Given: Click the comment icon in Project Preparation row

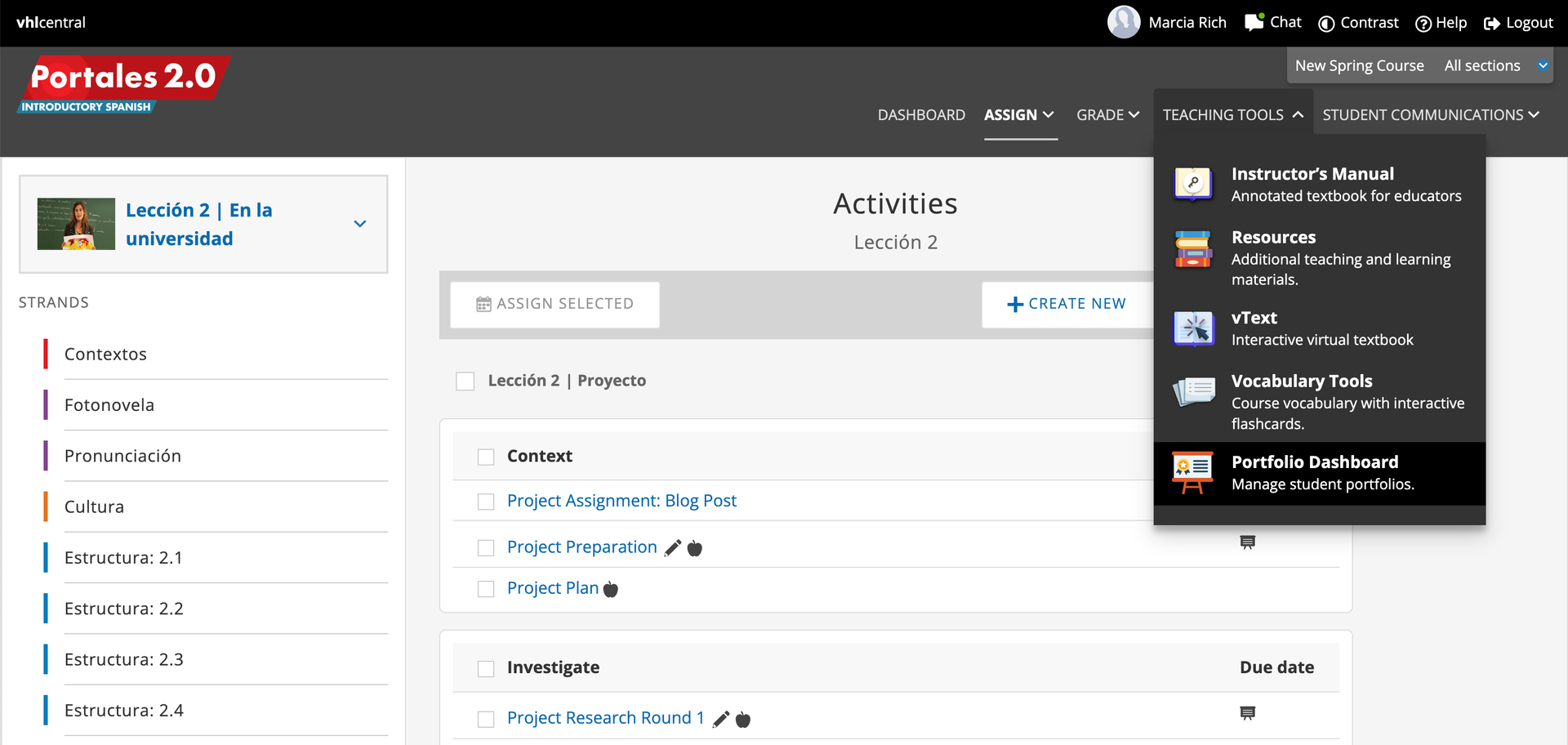Looking at the screenshot, I should click(1247, 542).
